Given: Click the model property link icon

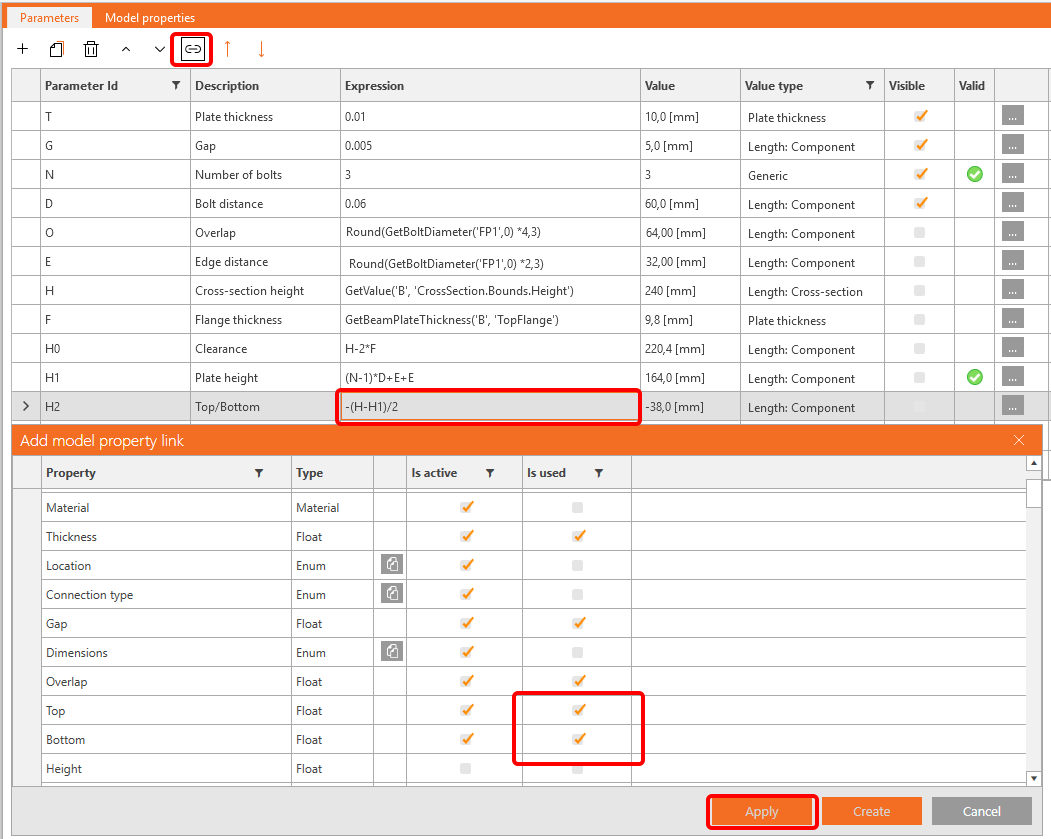Looking at the screenshot, I should coord(193,49).
